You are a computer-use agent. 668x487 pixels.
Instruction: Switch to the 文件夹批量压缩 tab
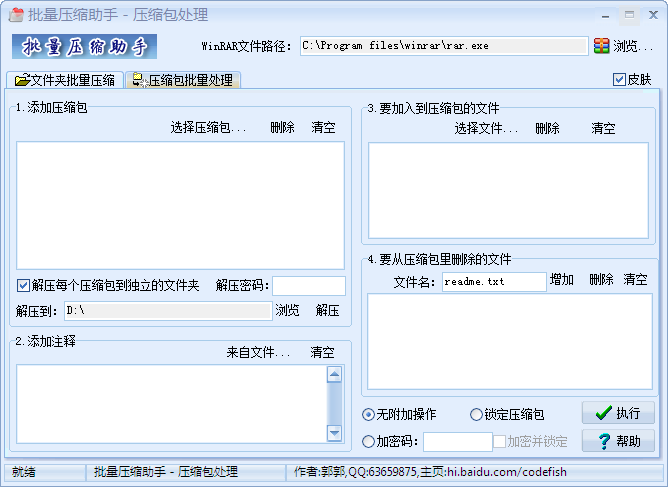pos(65,80)
